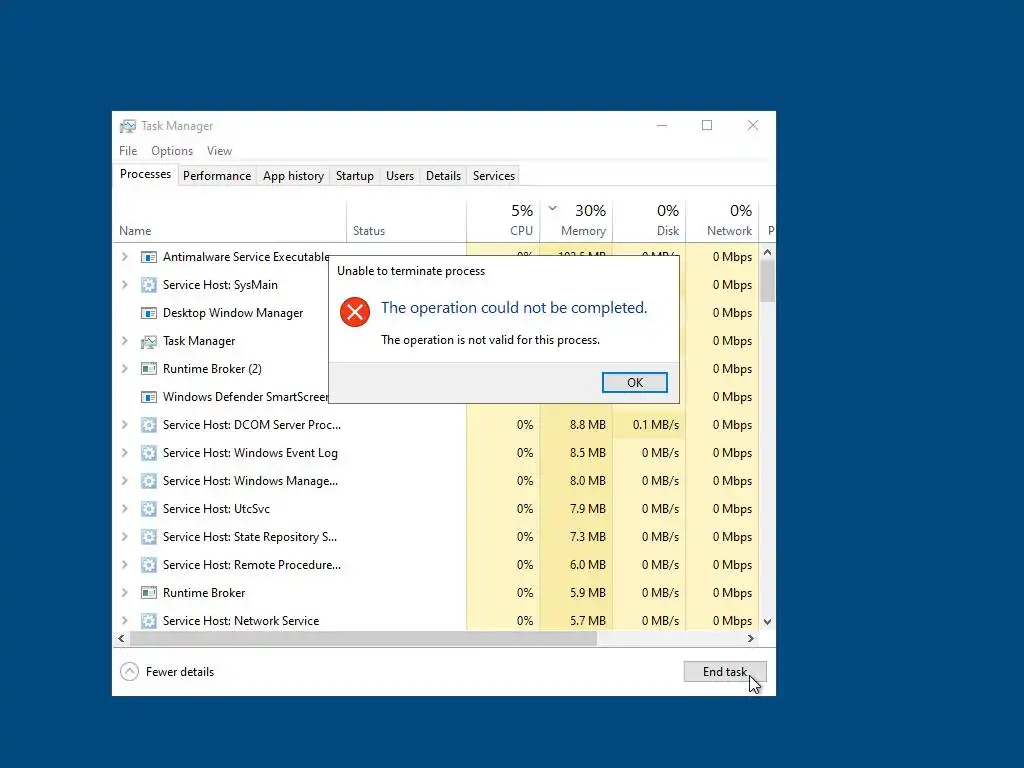The image size is (1024, 768).
Task: Click the horizontal scrollbar thumb
Action: [x=363, y=639]
